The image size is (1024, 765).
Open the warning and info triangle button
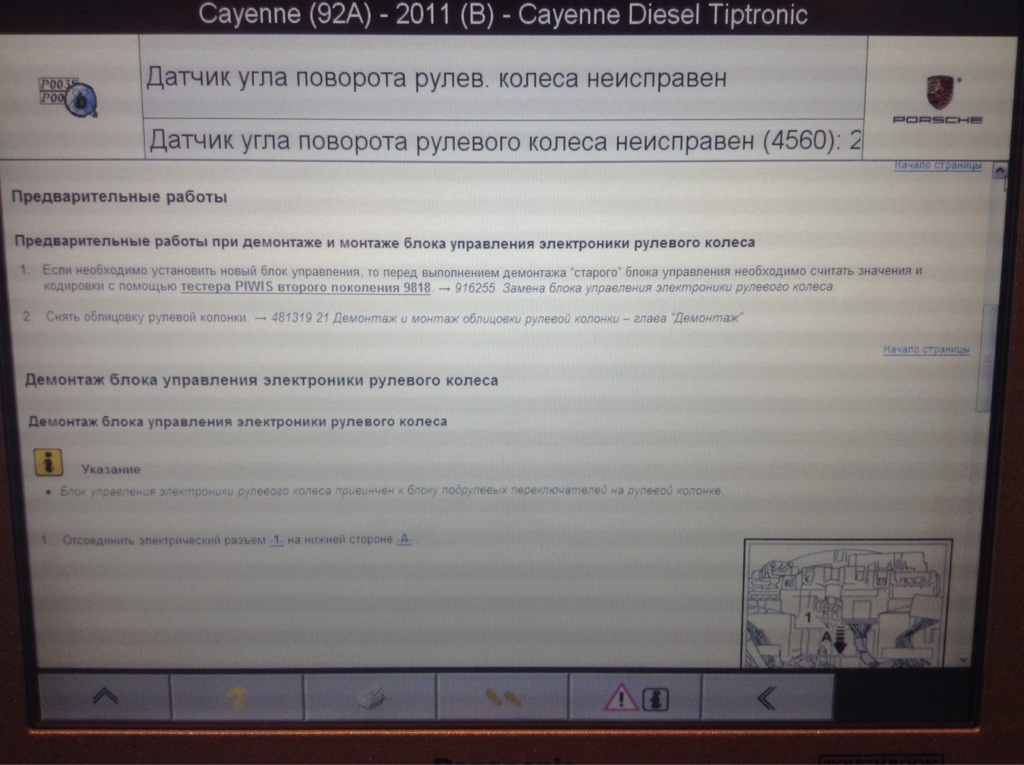(x=635, y=698)
